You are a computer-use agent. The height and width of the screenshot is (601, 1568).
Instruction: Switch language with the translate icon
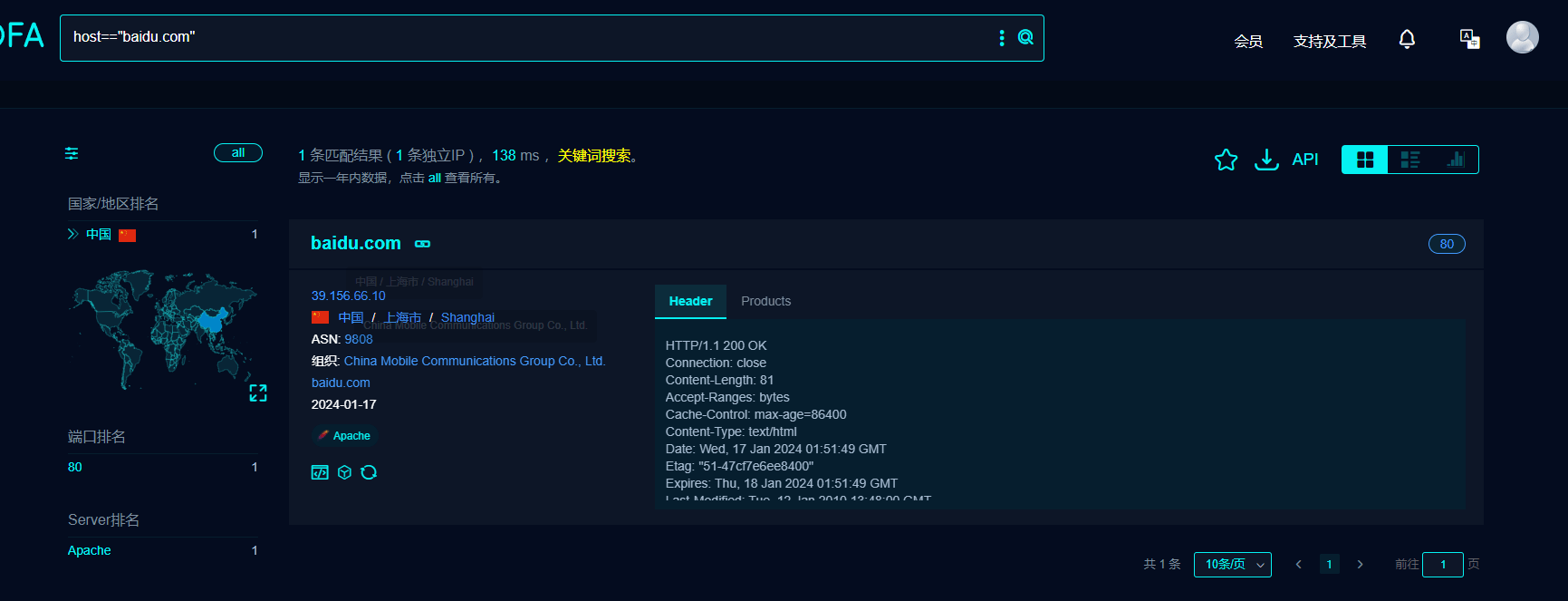(x=1469, y=39)
